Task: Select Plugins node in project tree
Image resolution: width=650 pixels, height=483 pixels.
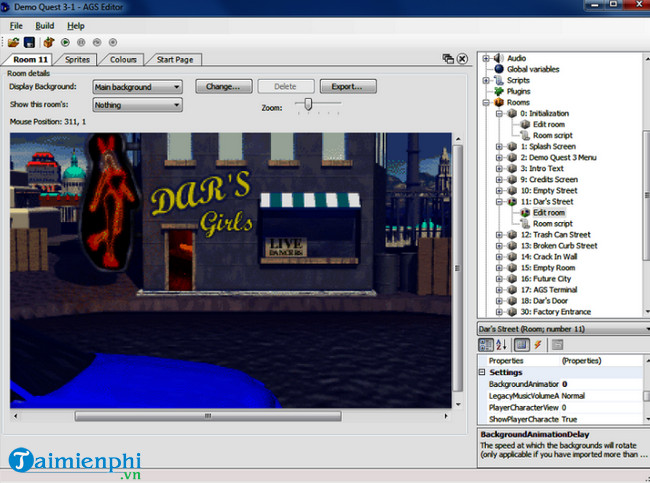Action: pyautogui.click(x=518, y=91)
